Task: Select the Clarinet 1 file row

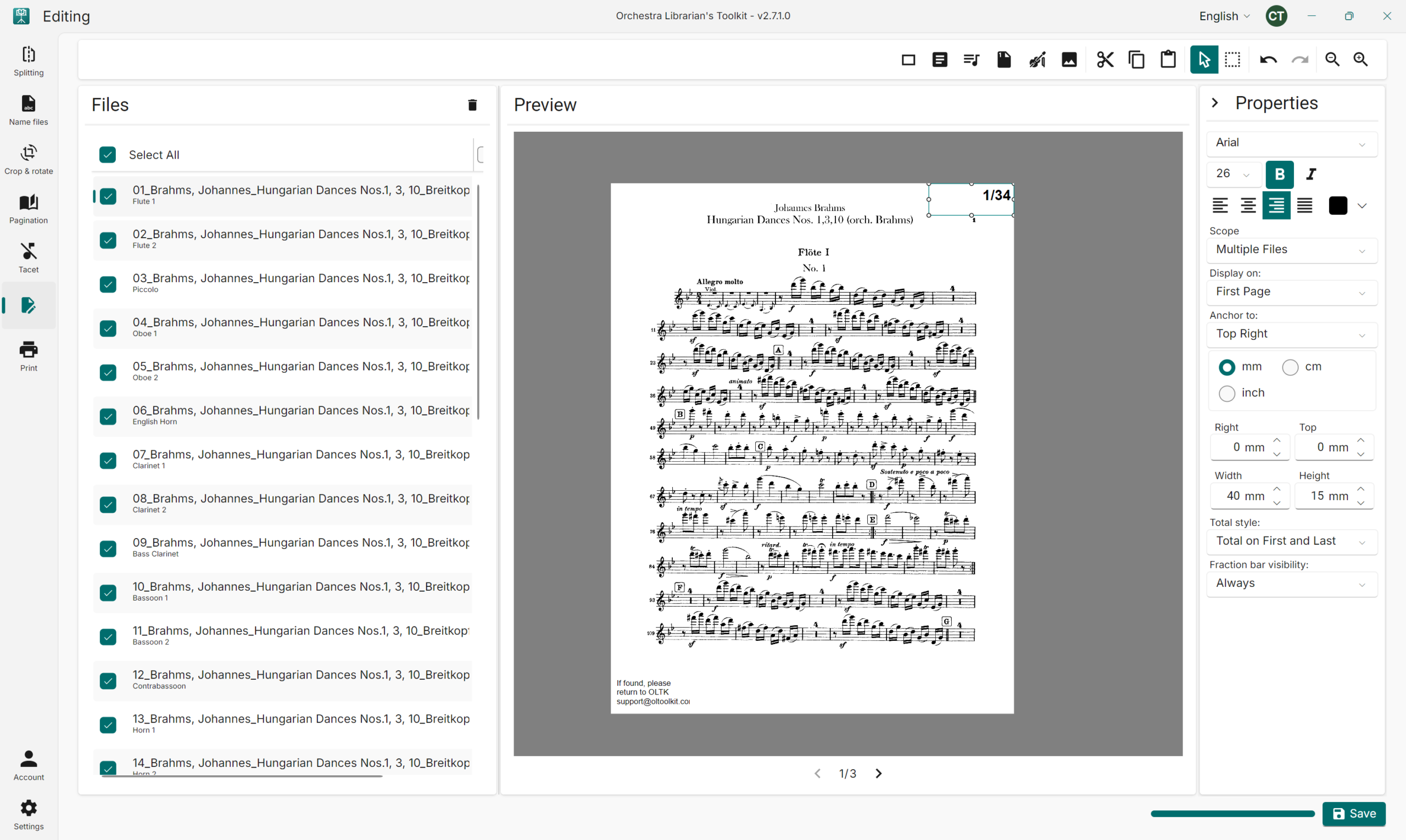Action: coord(282,460)
